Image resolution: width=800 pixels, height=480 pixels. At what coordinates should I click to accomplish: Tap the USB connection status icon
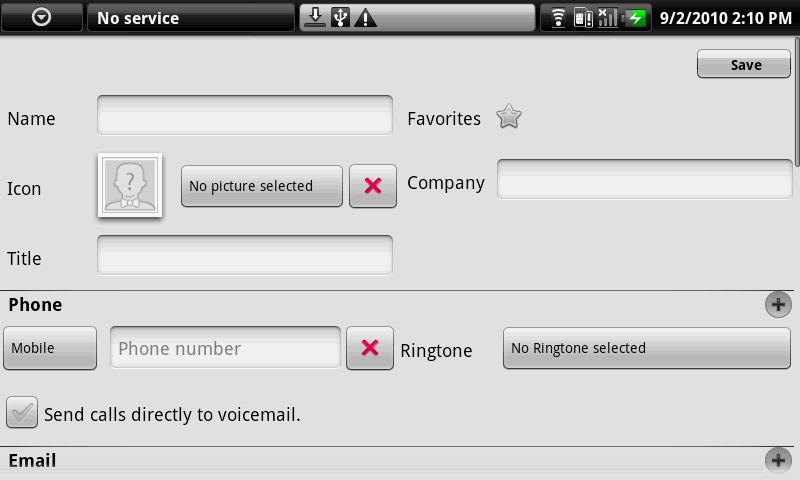(340, 17)
